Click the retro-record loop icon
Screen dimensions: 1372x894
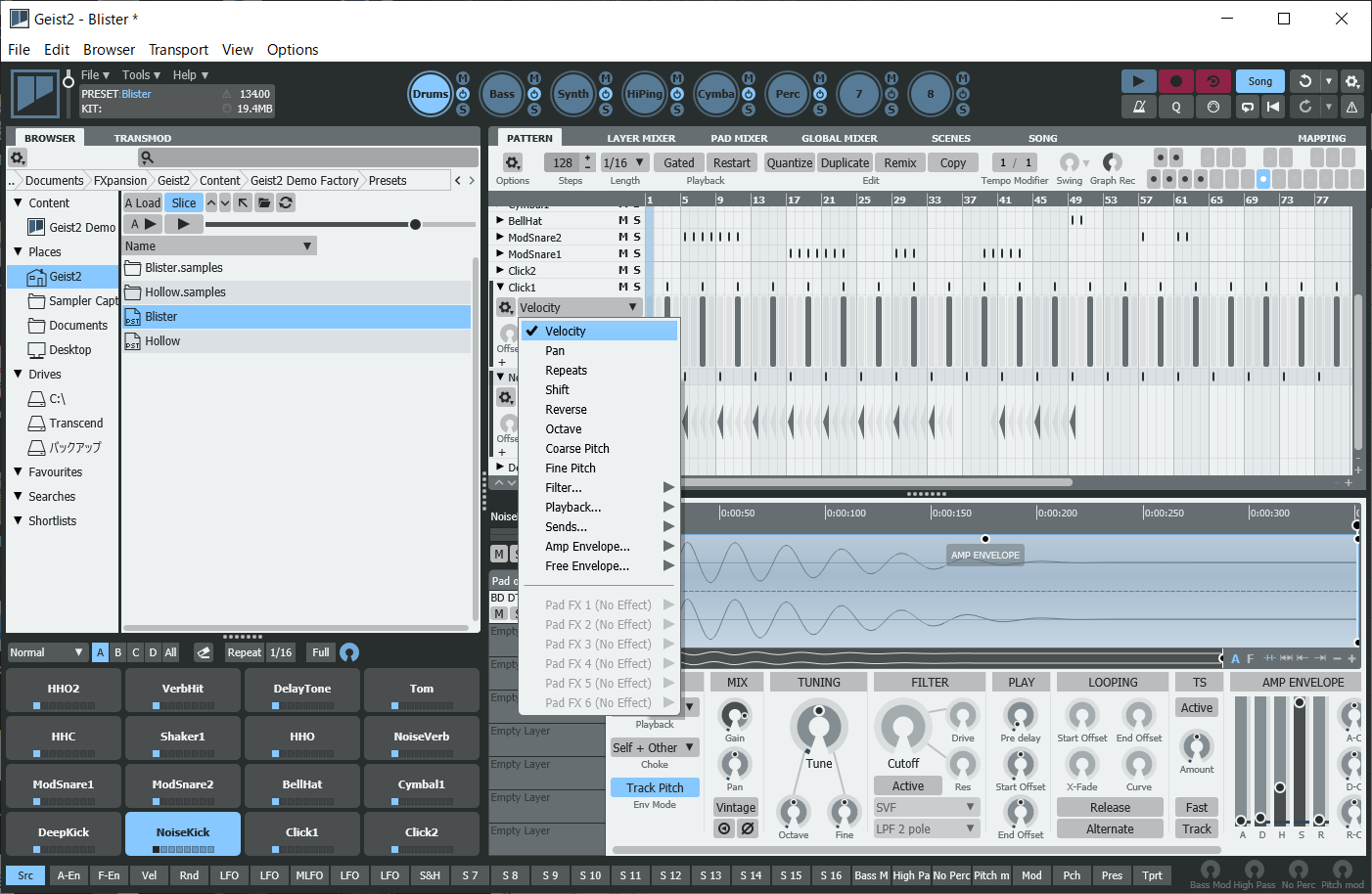[1212, 81]
